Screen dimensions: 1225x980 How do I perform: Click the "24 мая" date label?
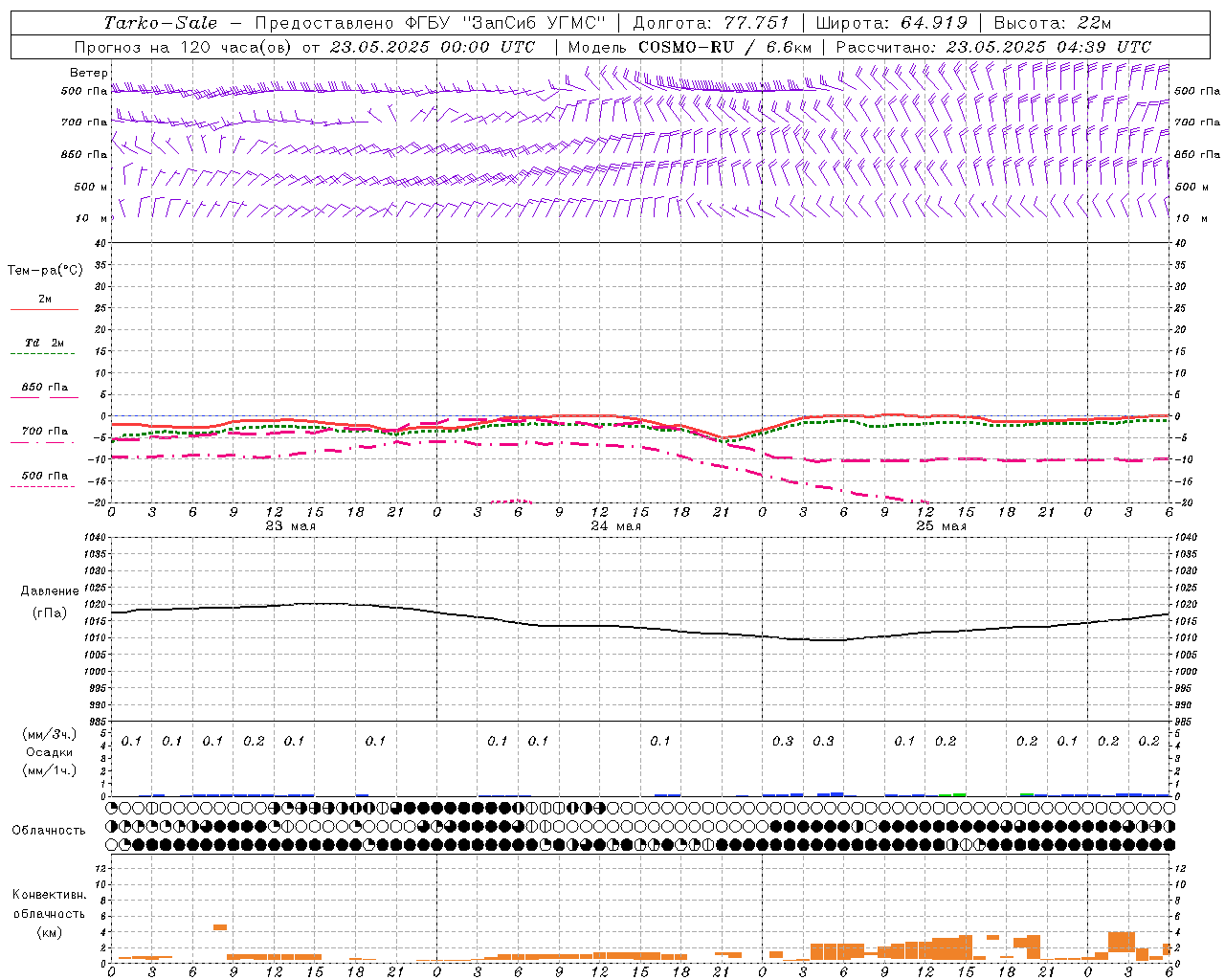tap(616, 526)
